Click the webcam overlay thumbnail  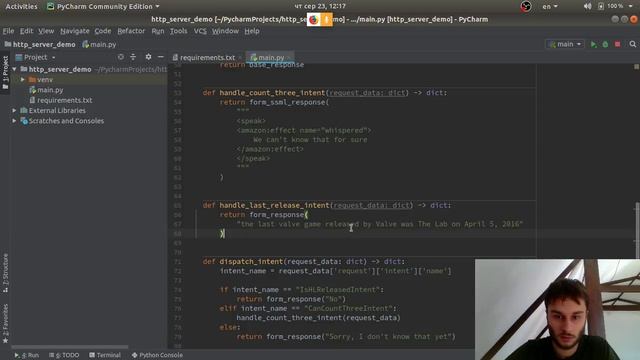(558, 309)
